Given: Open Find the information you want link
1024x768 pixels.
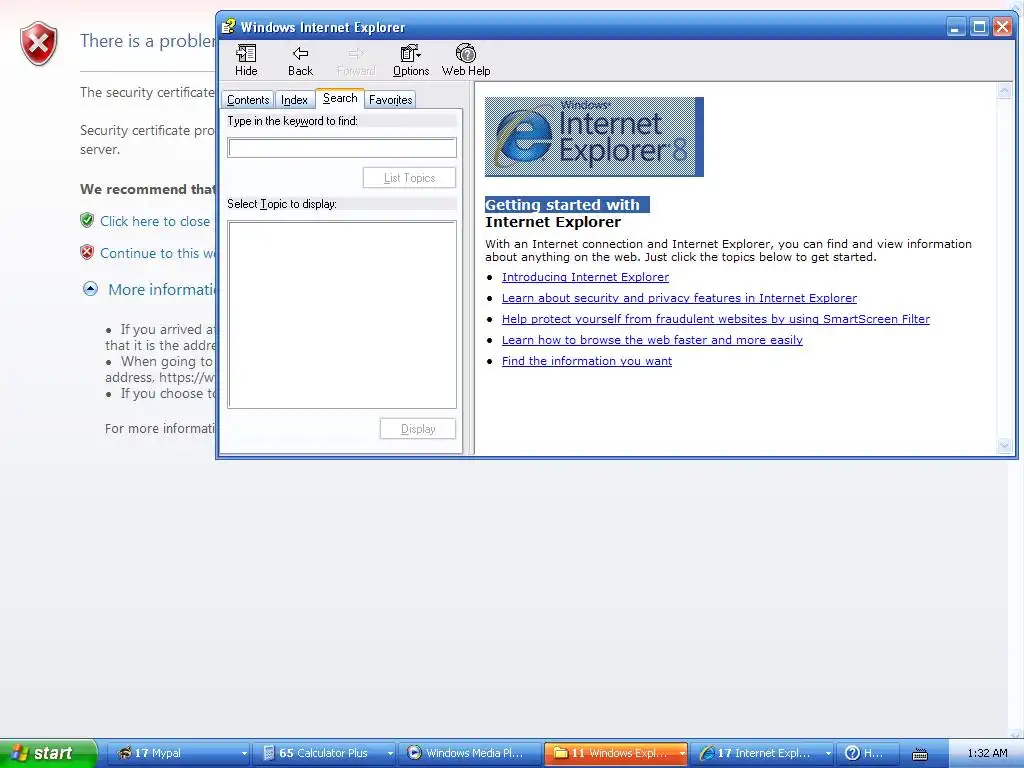Looking at the screenshot, I should 586,360.
